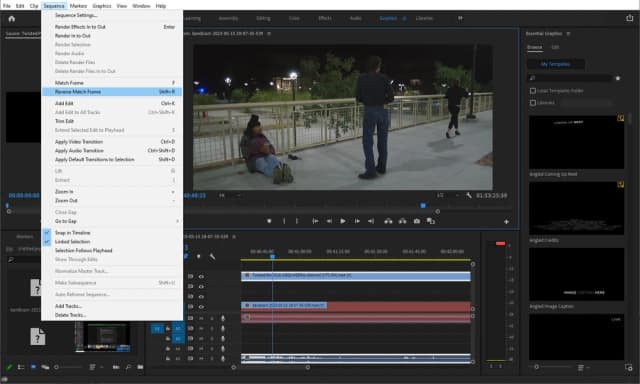Screen dimensions: 640x384
Task: Click the Mark In button
Action: coord(284,221)
